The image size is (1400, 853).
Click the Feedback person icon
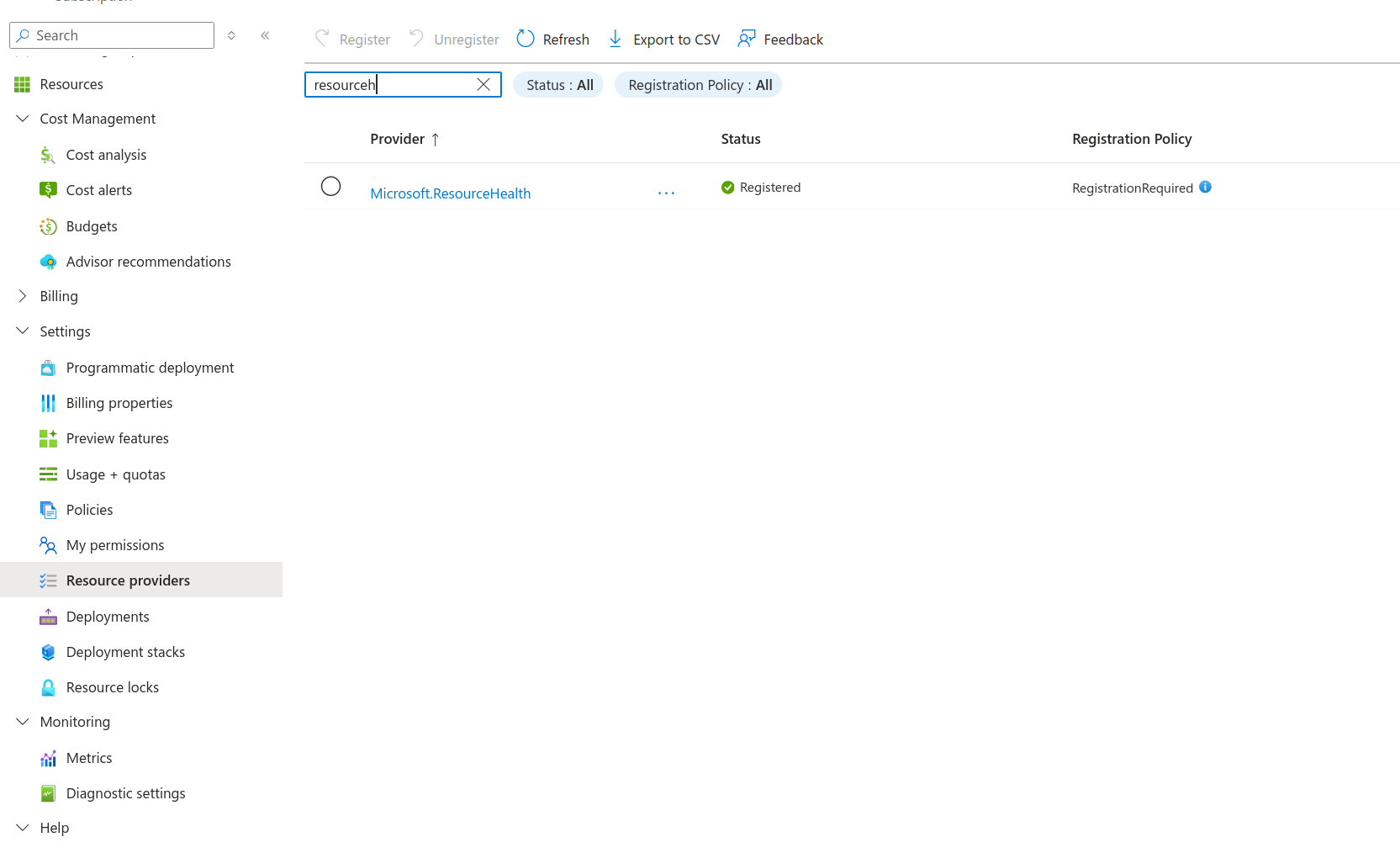(746, 39)
